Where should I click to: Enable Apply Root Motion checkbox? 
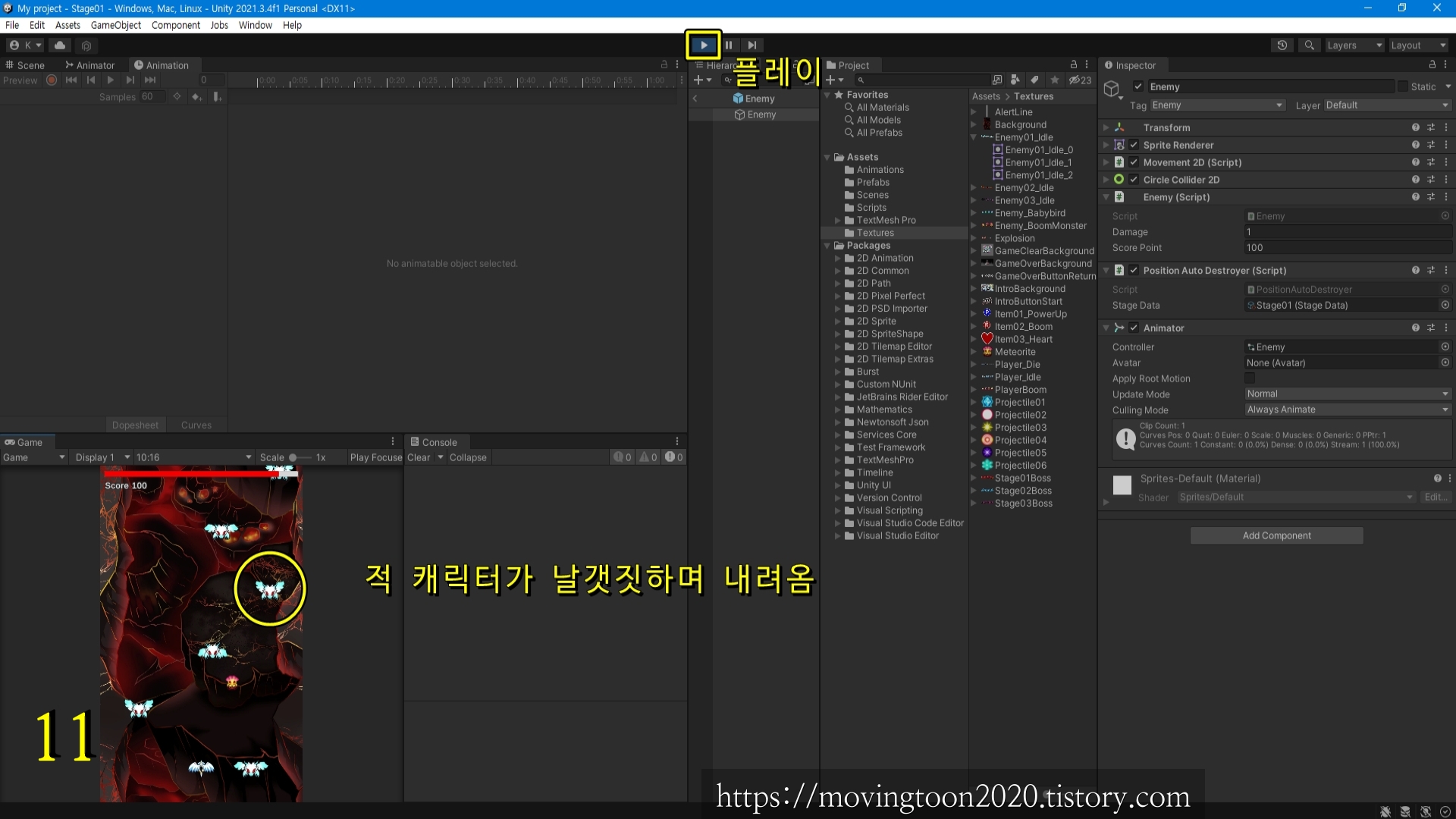[x=1250, y=378]
